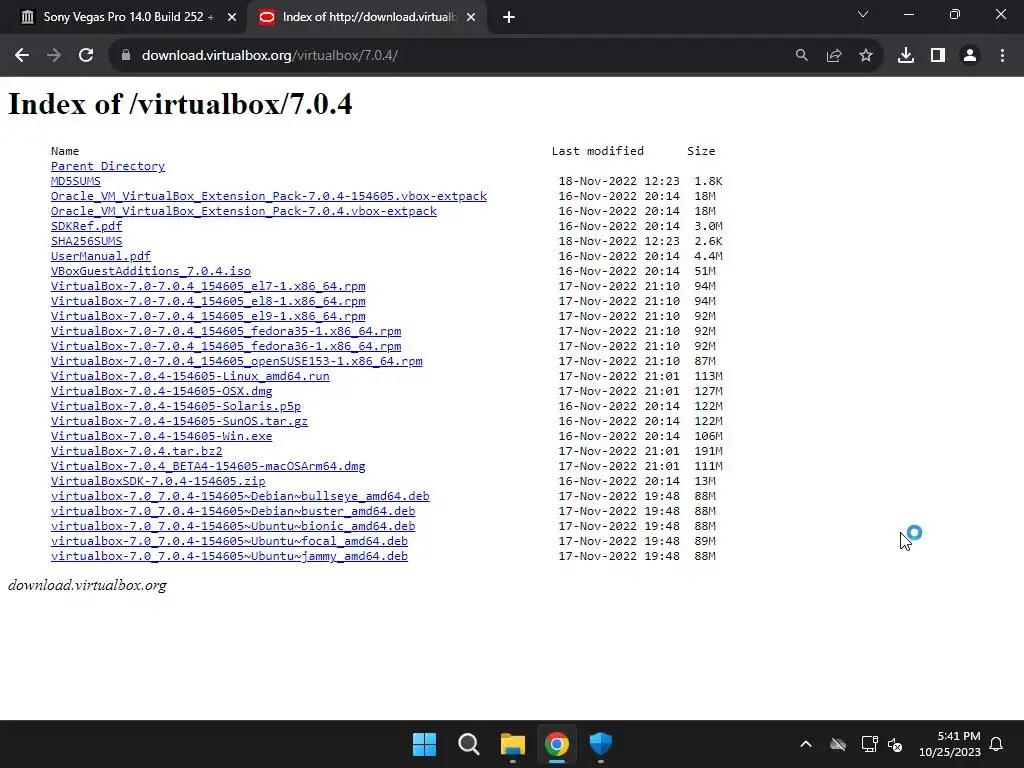The width and height of the screenshot is (1024, 768).
Task: Download the Debian~buster_amd64.deb package
Action: [233, 511]
